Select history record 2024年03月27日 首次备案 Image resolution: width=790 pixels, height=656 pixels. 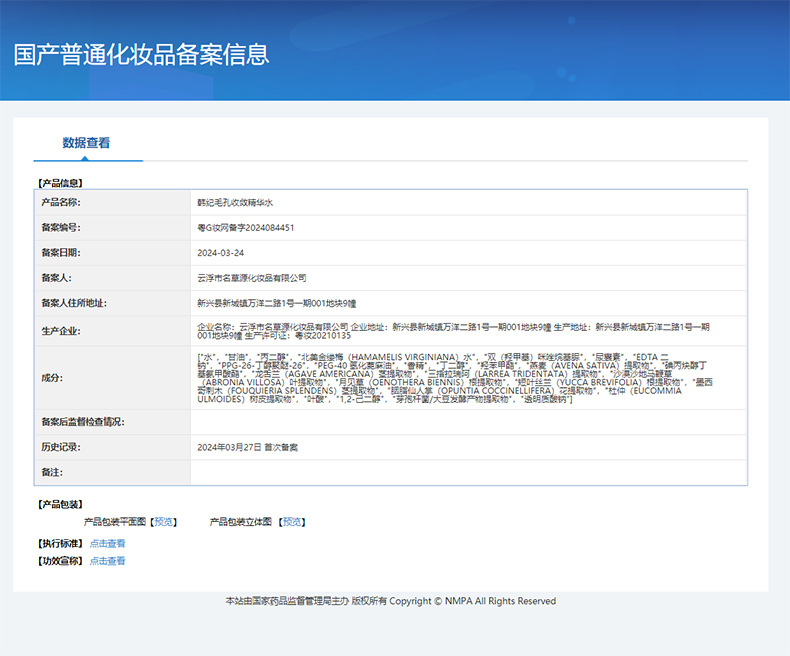pyautogui.click(x=247, y=447)
